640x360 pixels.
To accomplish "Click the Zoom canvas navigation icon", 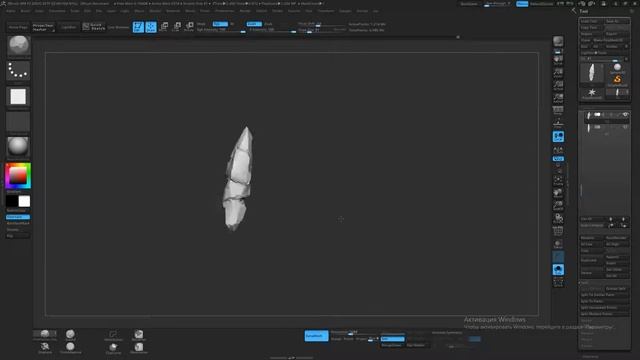I will (558, 73).
